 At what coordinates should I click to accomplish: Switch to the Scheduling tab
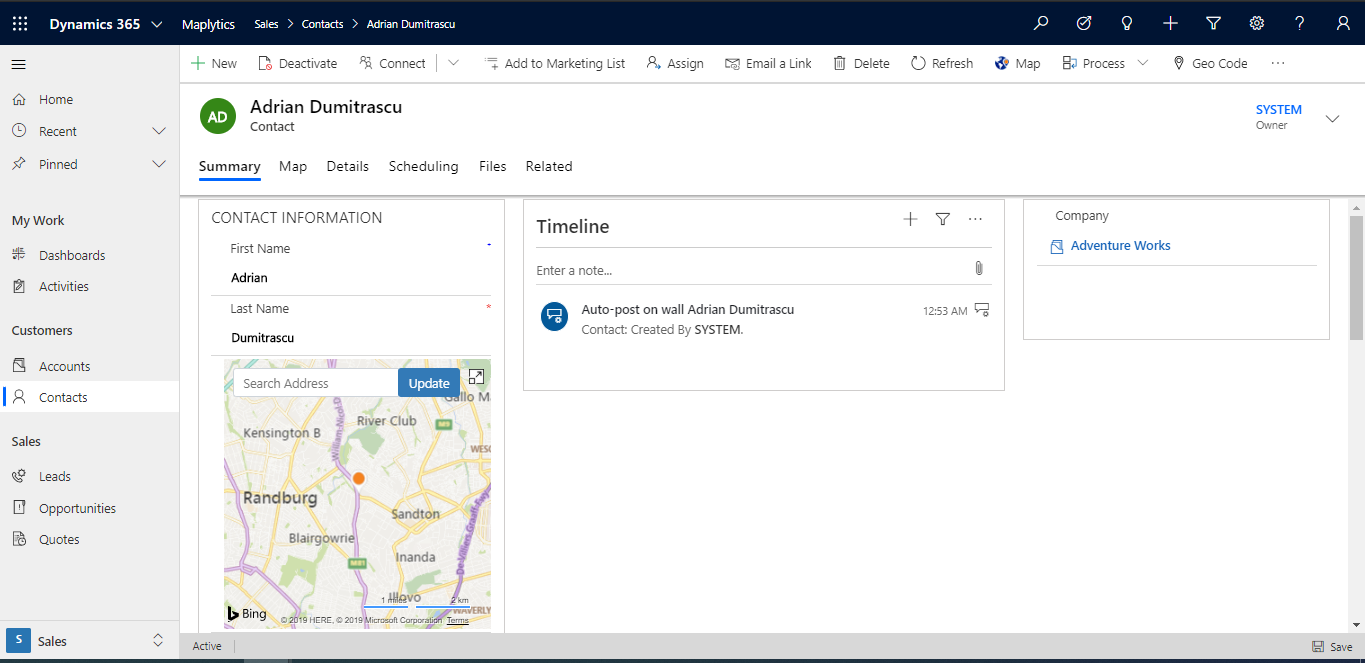click(x=424, y=166)
